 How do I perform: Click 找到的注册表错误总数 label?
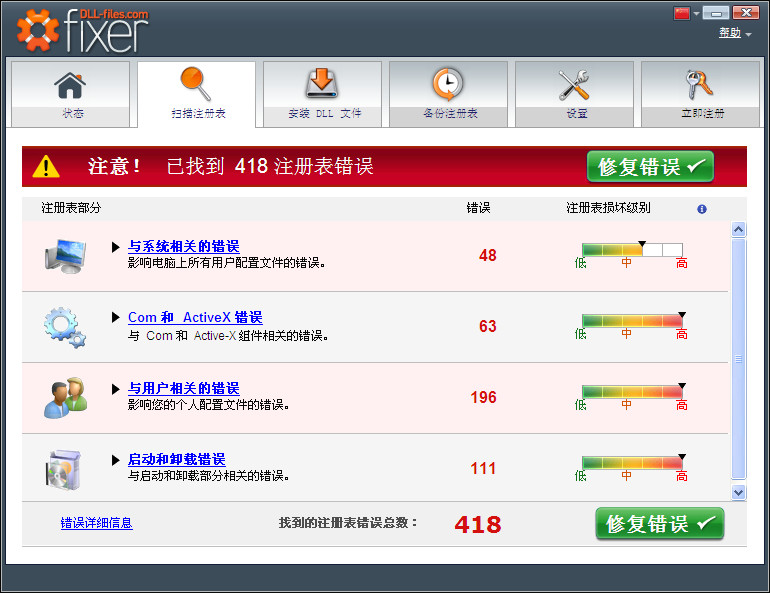click(x=348, y=523)
